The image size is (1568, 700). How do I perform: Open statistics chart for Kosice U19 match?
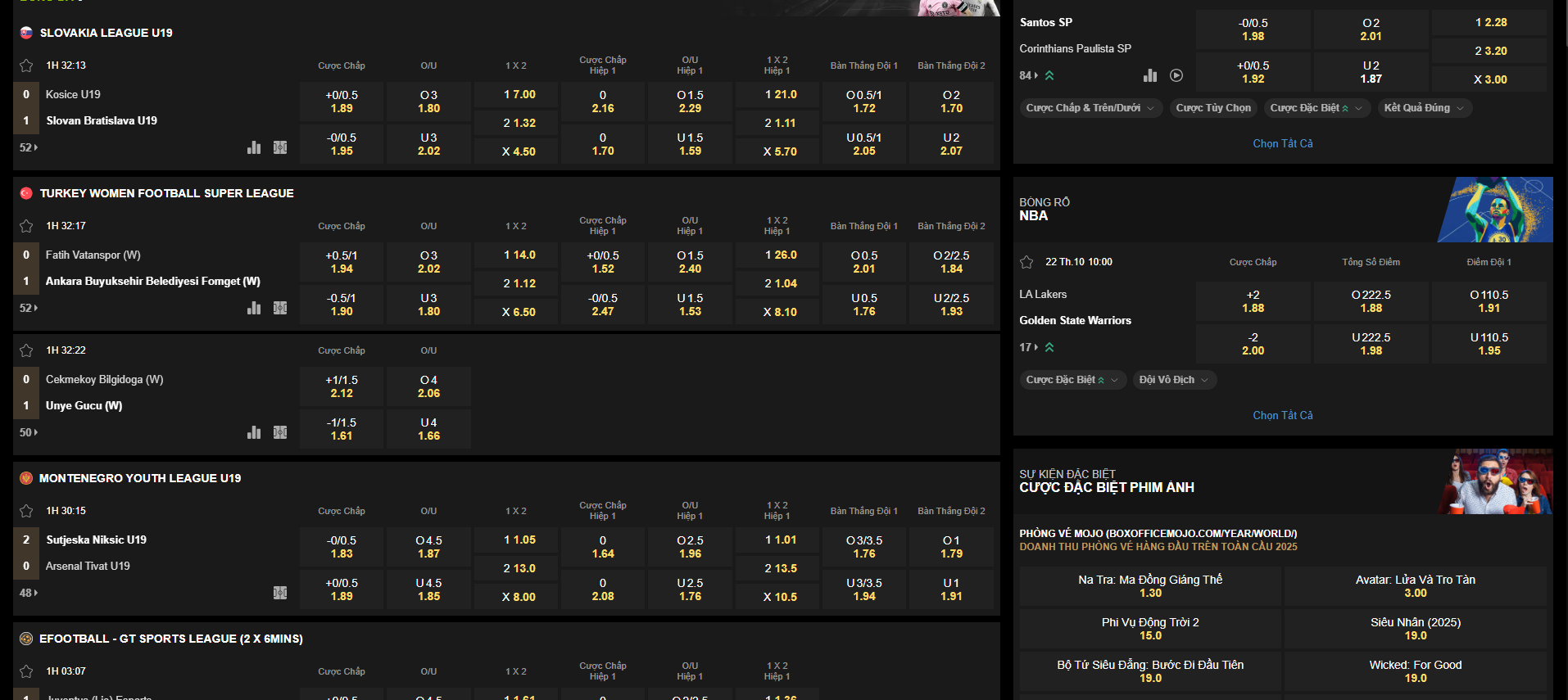pos(254,147)
